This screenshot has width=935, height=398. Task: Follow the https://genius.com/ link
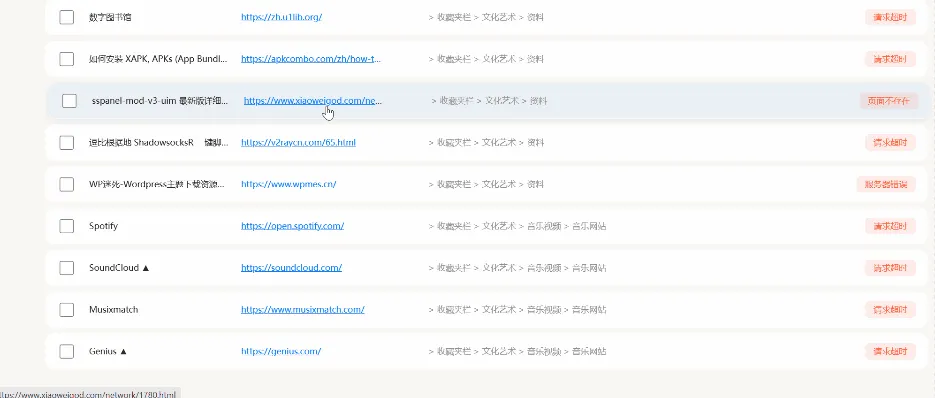pos(281,351)
